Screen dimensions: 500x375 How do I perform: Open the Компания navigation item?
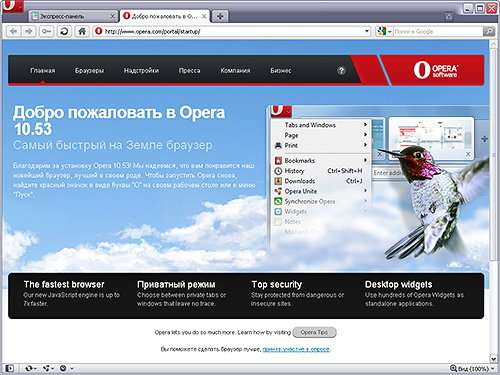tap(235, 71)
